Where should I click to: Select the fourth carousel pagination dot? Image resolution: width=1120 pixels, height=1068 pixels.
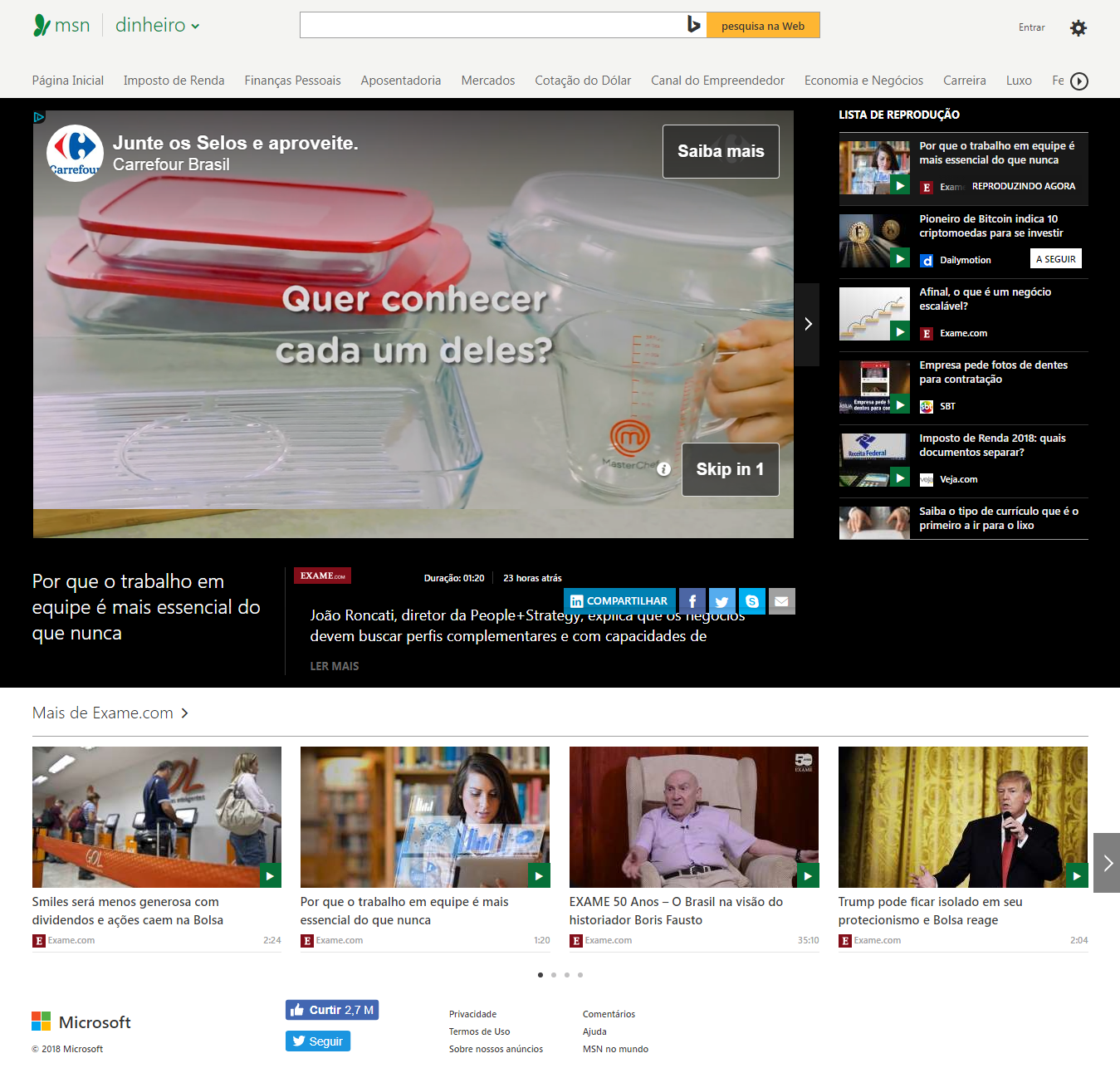pyautogui.click(x=580, y=975)
